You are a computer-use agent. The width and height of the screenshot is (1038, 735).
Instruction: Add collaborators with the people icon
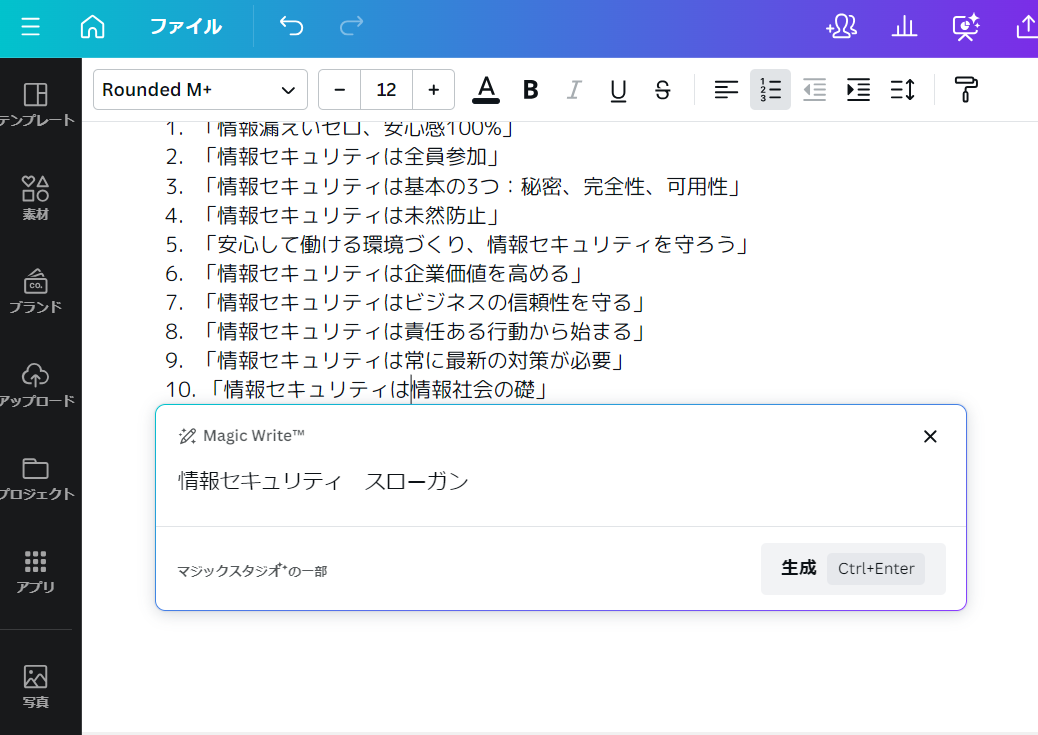coord(841,26)
